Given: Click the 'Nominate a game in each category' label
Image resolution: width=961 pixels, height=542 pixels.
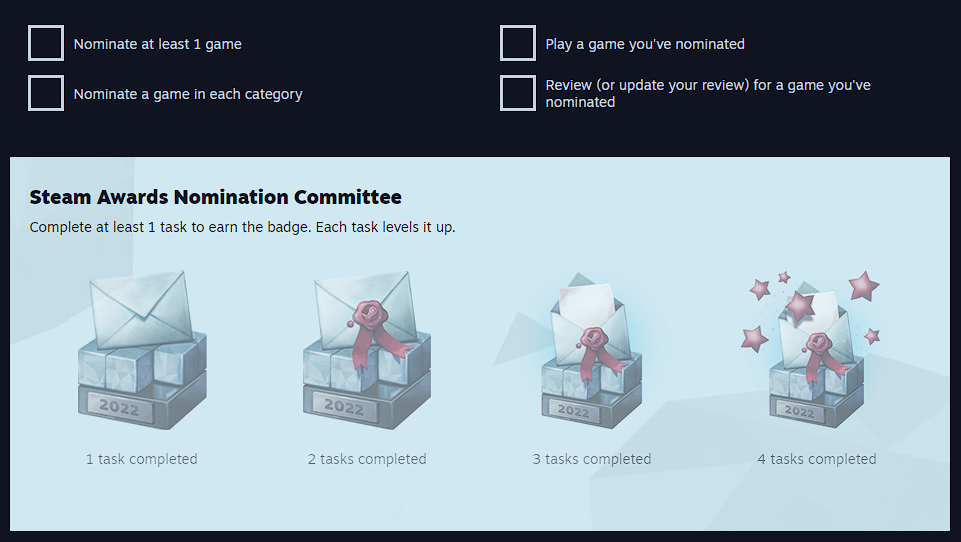Looking at the screenshot, I should [188, 94].
